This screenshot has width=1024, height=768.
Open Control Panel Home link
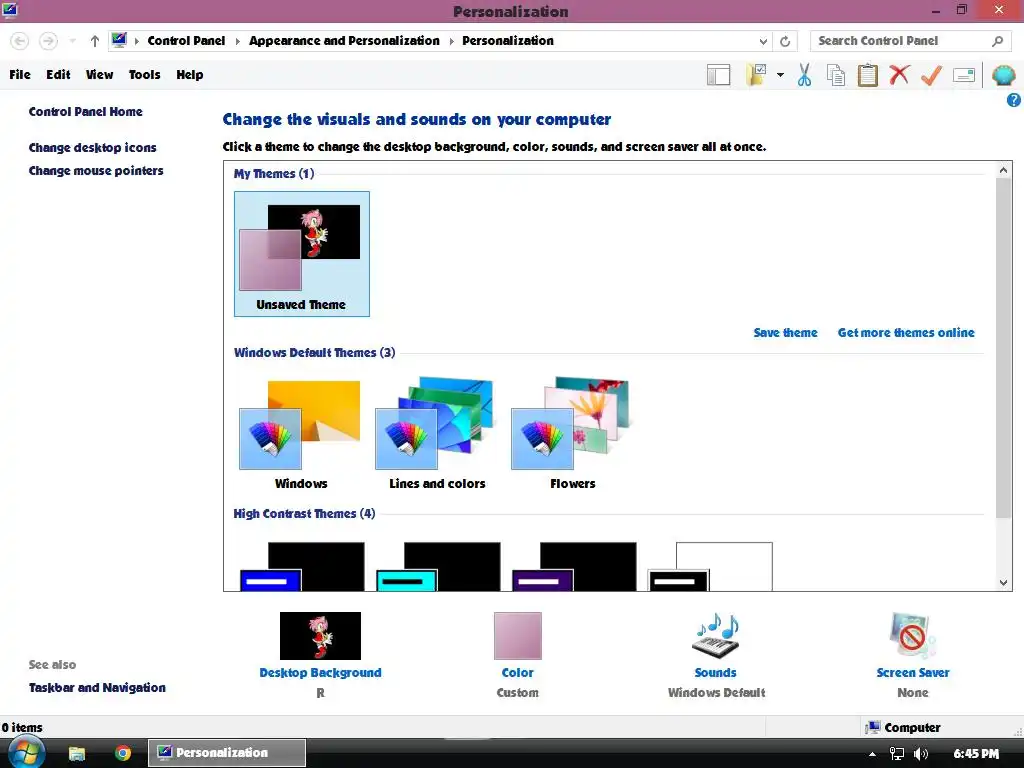(x=86, y=112)
